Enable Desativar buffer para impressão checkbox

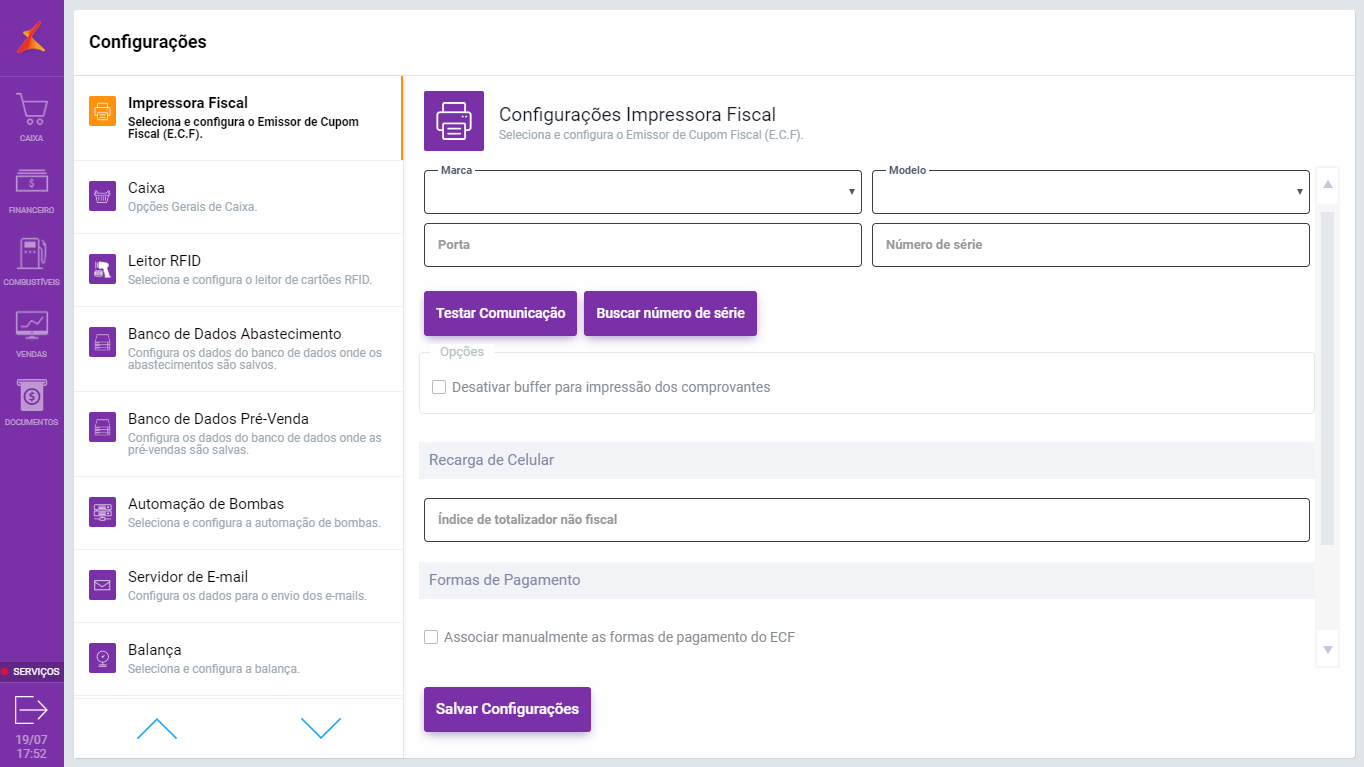tap(439, 387)
